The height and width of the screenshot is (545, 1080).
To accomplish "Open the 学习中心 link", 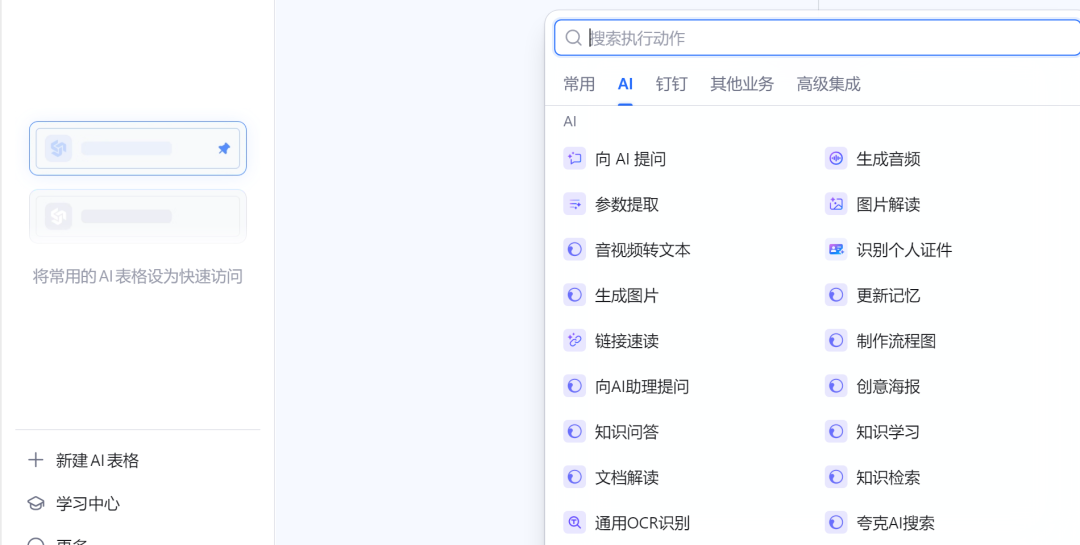I will tap(87, 503).
